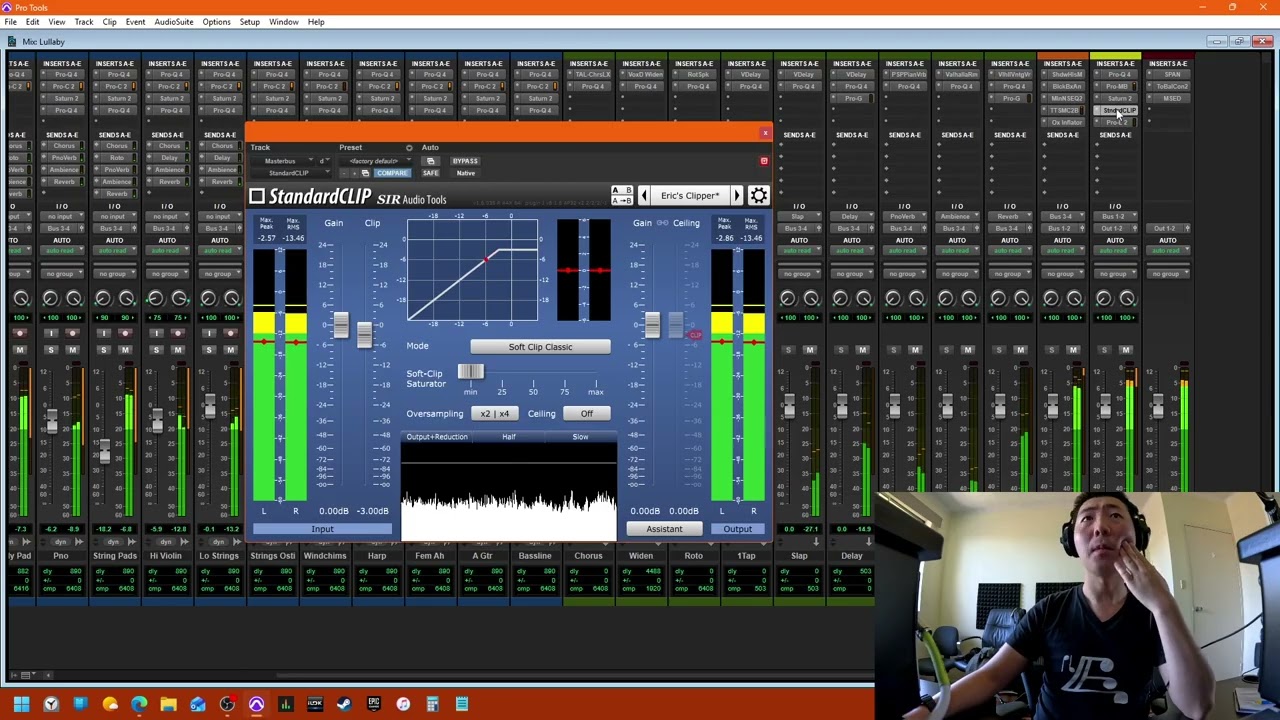Viewport: 1280px width, 720px height.
Task: Open Notepad from the taskbar
Action: point(462,704)
